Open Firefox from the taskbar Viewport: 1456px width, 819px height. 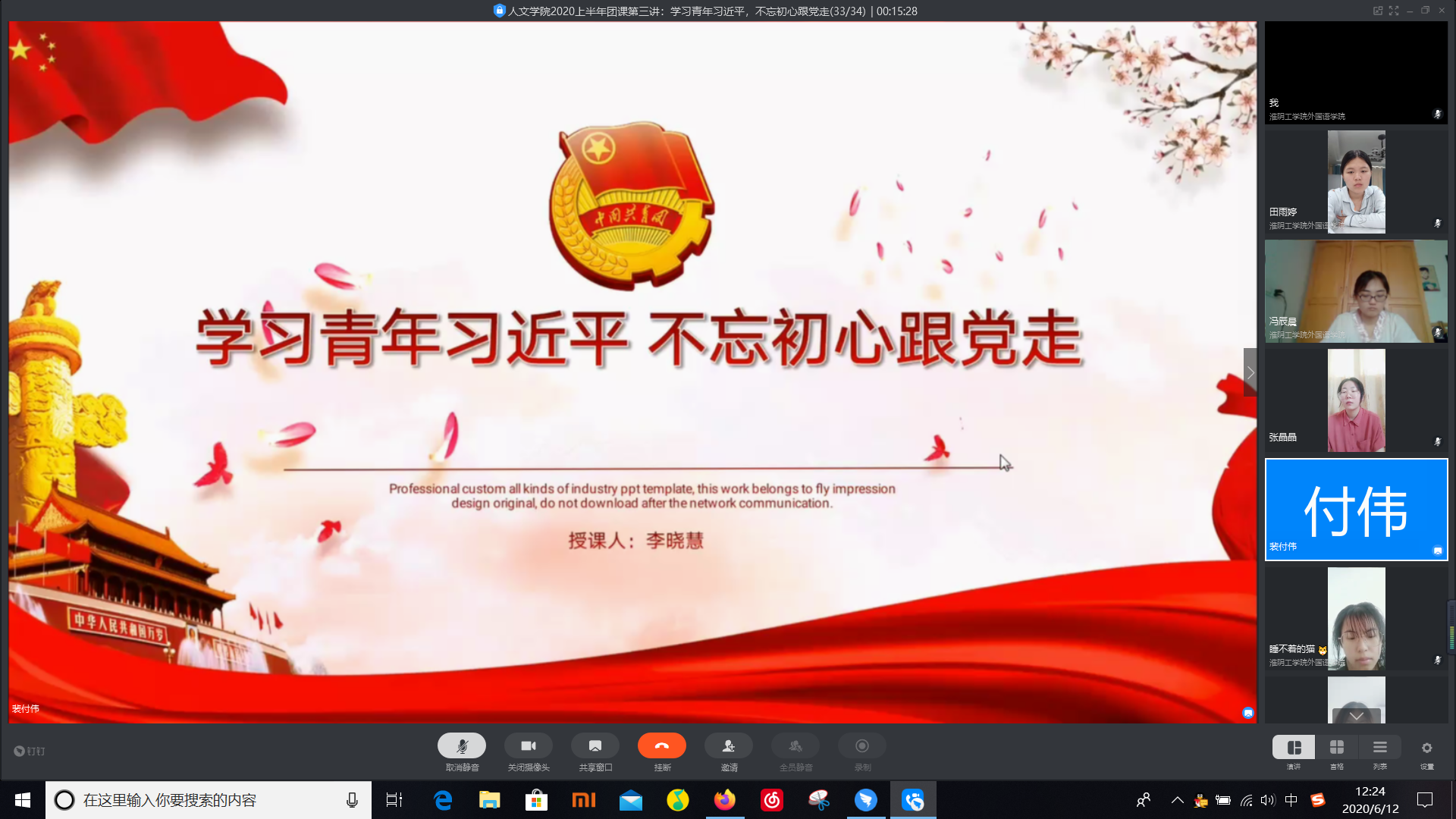pyautogui.click(x=725, y=800)
